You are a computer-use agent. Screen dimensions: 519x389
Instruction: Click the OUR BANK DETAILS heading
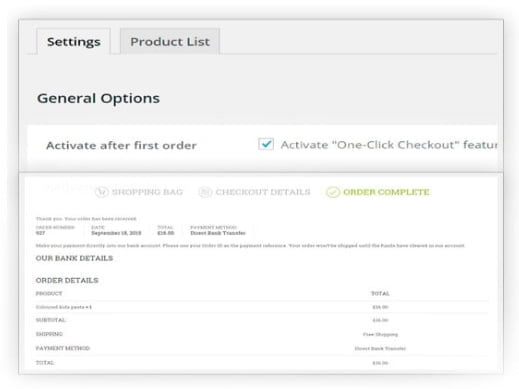(74, 258)
